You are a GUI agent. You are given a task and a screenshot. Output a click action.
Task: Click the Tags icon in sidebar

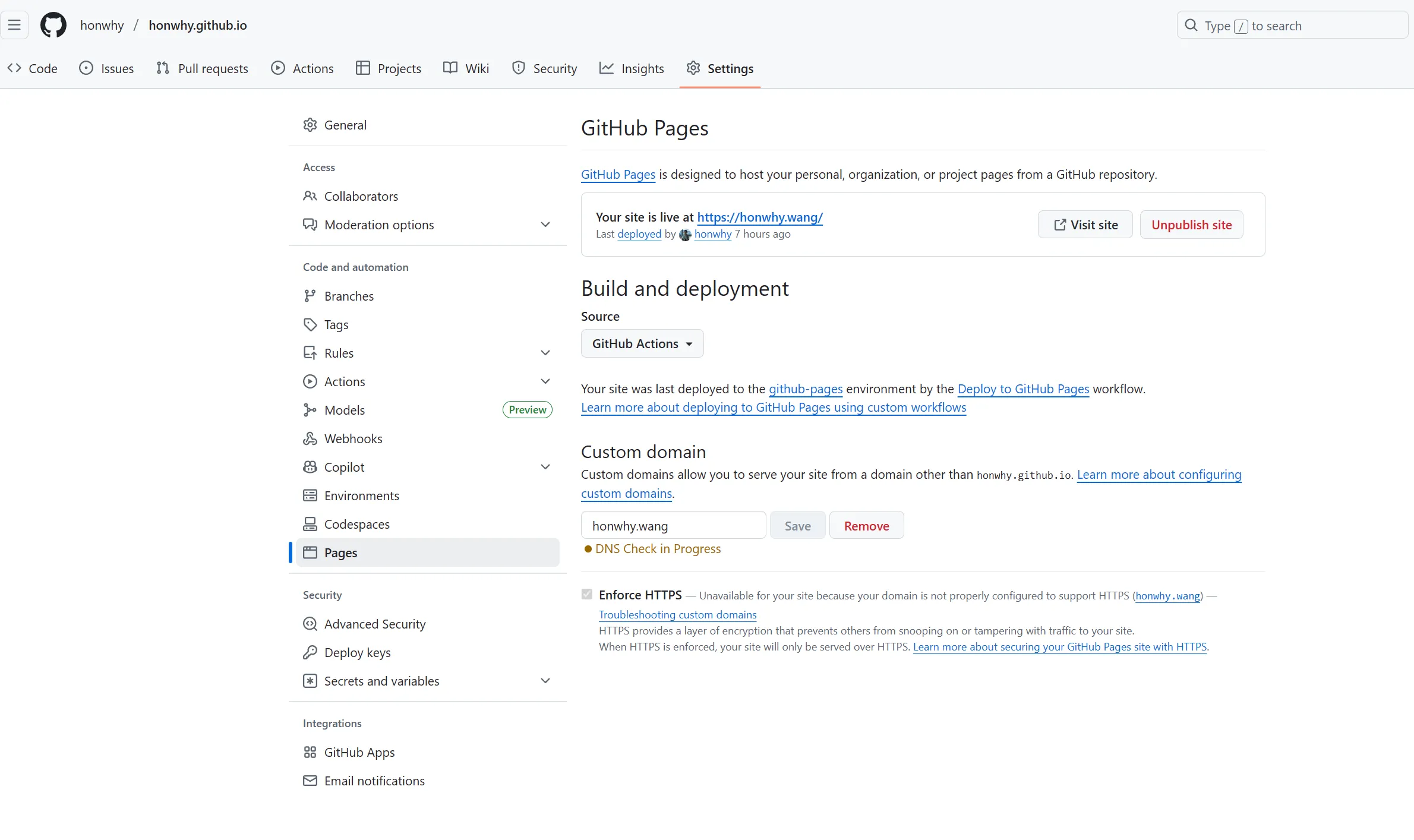(x=310, y=324)
